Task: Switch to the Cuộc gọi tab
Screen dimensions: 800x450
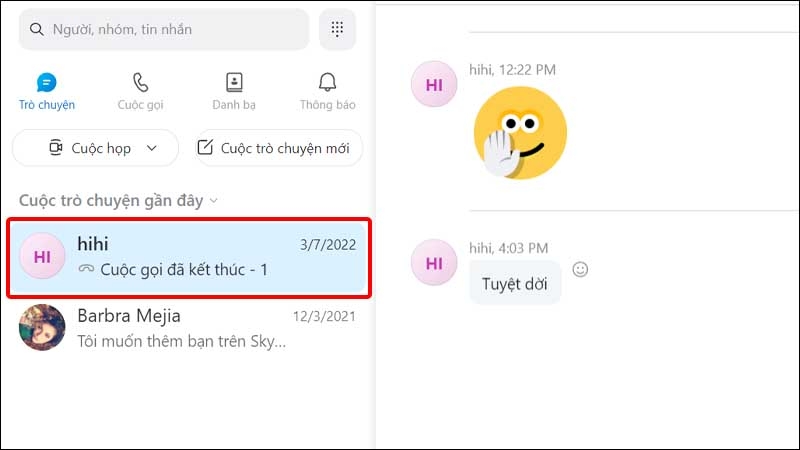Action: tap(140, 92)
